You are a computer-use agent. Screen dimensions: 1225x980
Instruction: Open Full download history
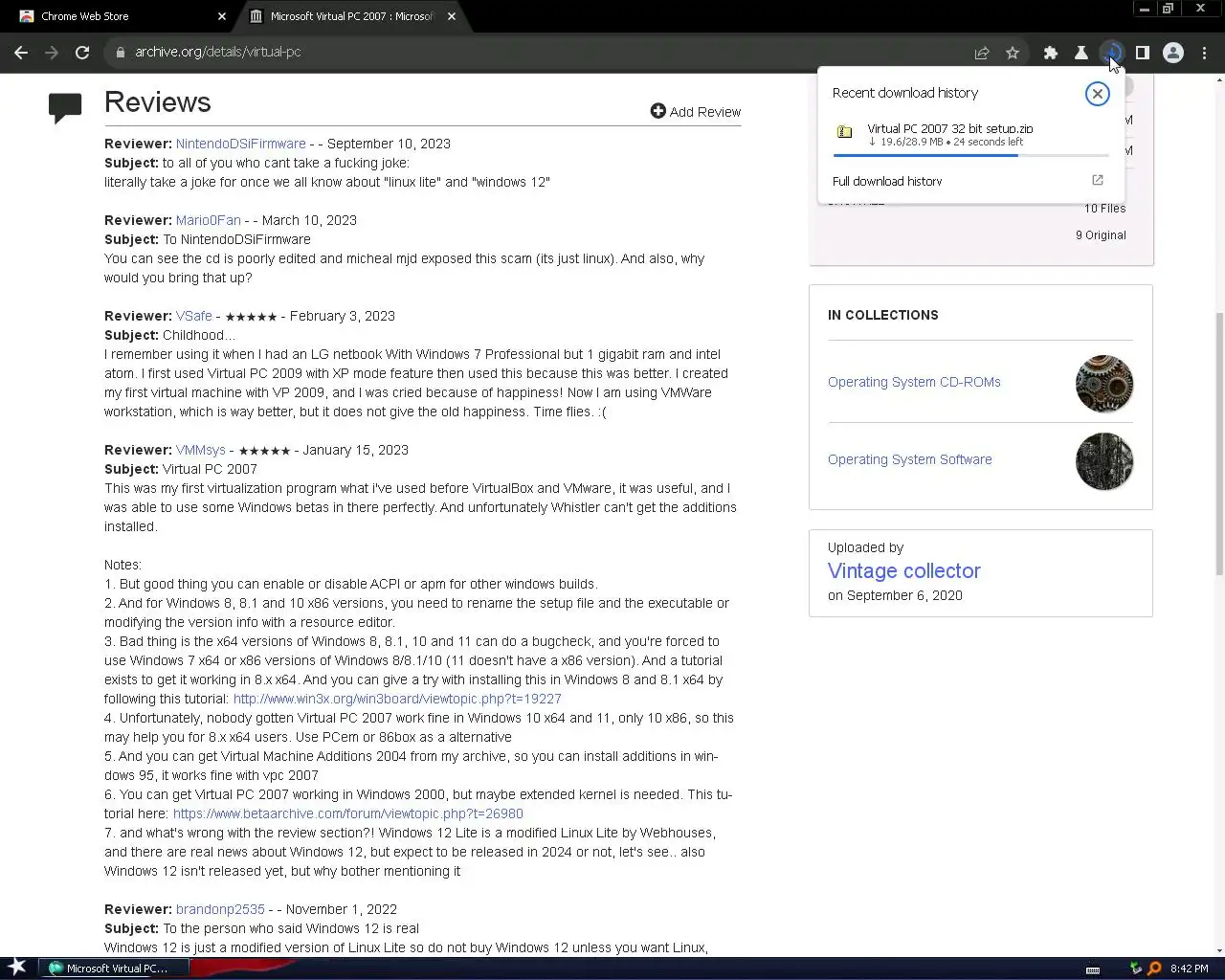click(887, 181)
